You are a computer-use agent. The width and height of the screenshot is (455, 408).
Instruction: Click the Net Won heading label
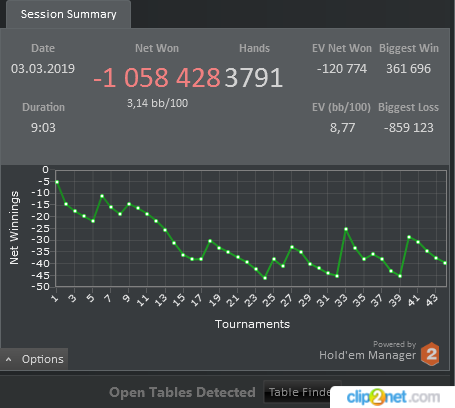tap(157, 48)
